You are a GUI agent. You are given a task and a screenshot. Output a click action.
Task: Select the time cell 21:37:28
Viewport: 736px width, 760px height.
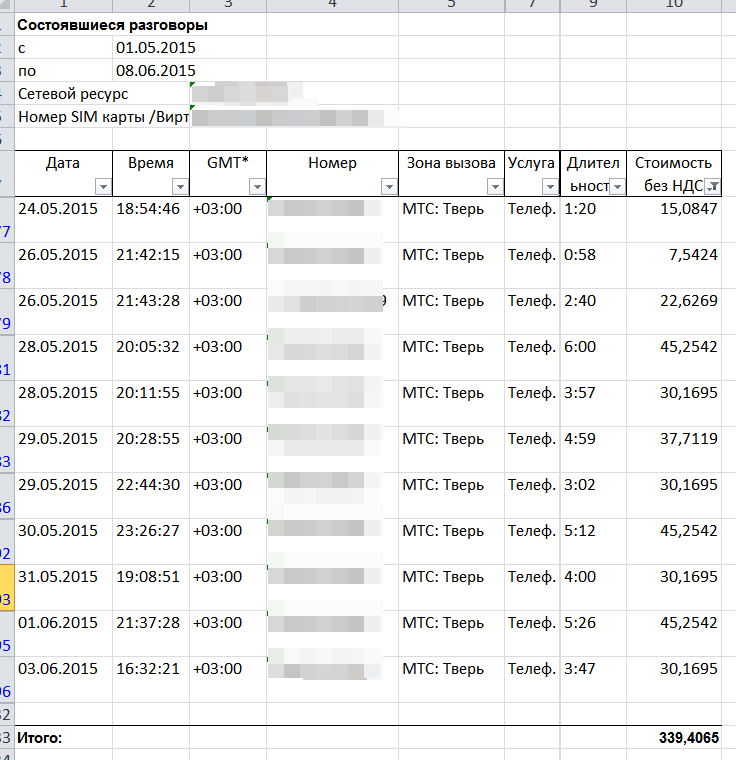pos(151,634)
